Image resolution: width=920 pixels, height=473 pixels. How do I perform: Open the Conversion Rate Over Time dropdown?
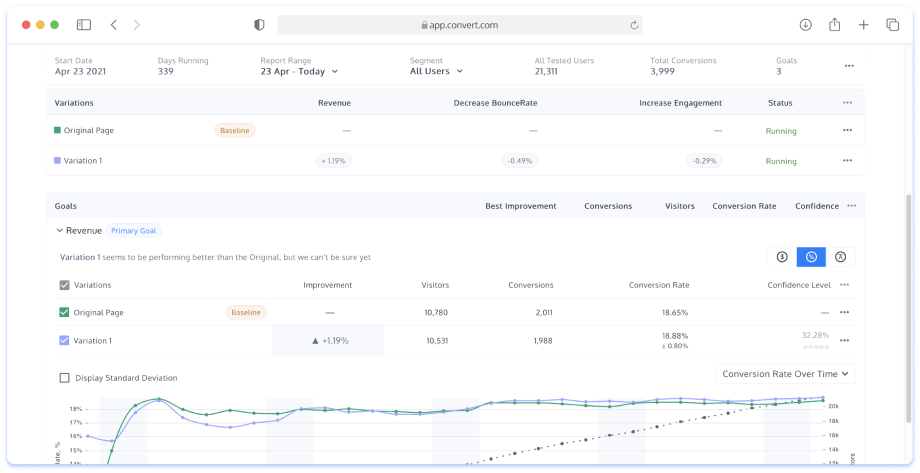point(785,374)
